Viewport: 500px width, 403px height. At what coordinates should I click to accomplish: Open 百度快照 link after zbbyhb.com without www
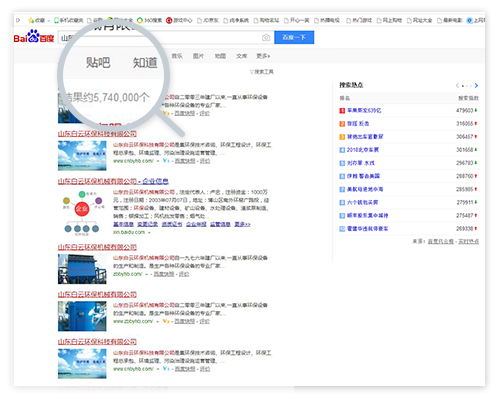click(x=164, y=274)
